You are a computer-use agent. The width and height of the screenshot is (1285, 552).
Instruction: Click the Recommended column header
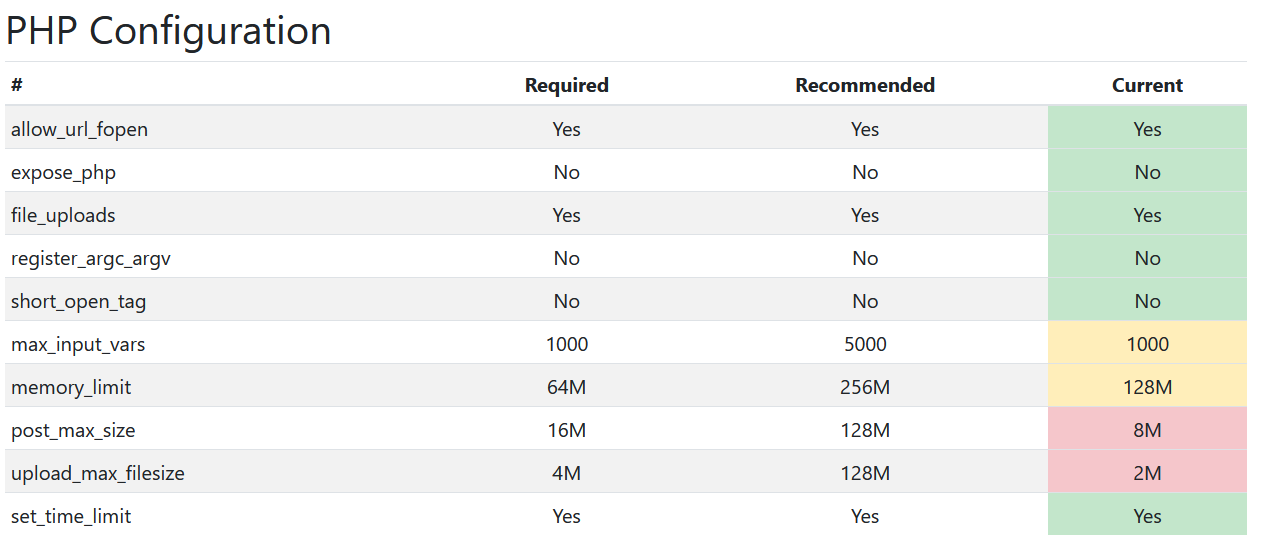coord(865,86)
